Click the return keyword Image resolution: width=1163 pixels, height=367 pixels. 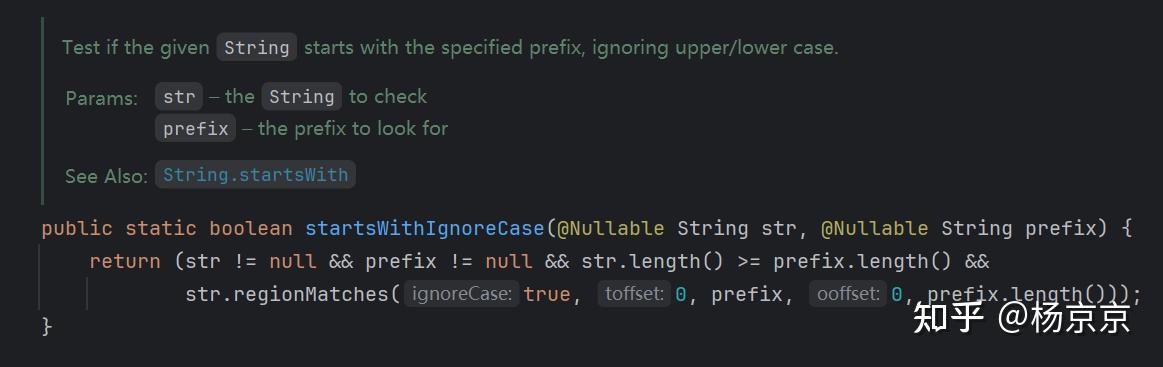tap(125, 262)
